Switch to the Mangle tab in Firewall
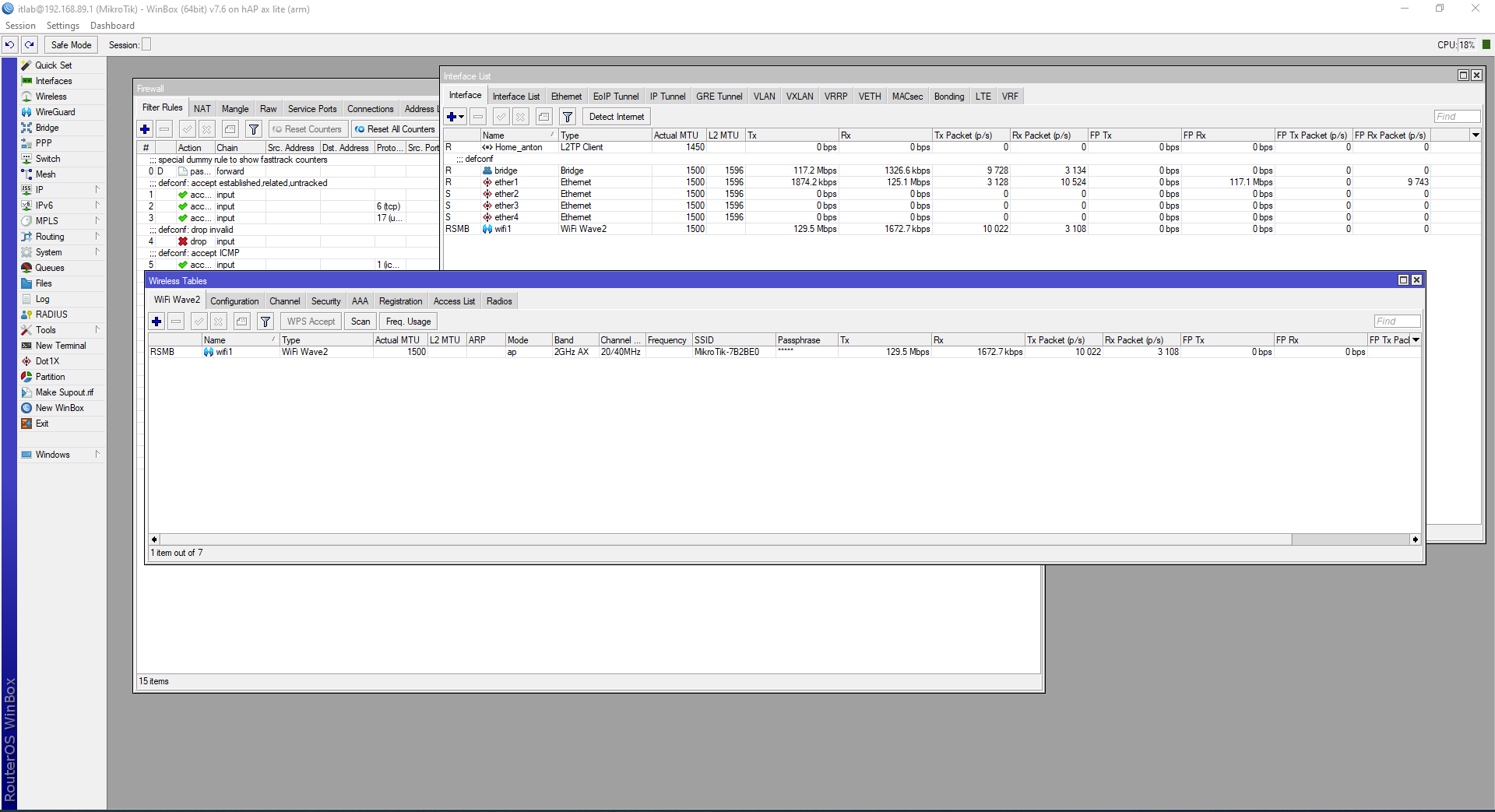This screenshot has width=1495, height=812. pyautogui.click(x=235, y=109)
